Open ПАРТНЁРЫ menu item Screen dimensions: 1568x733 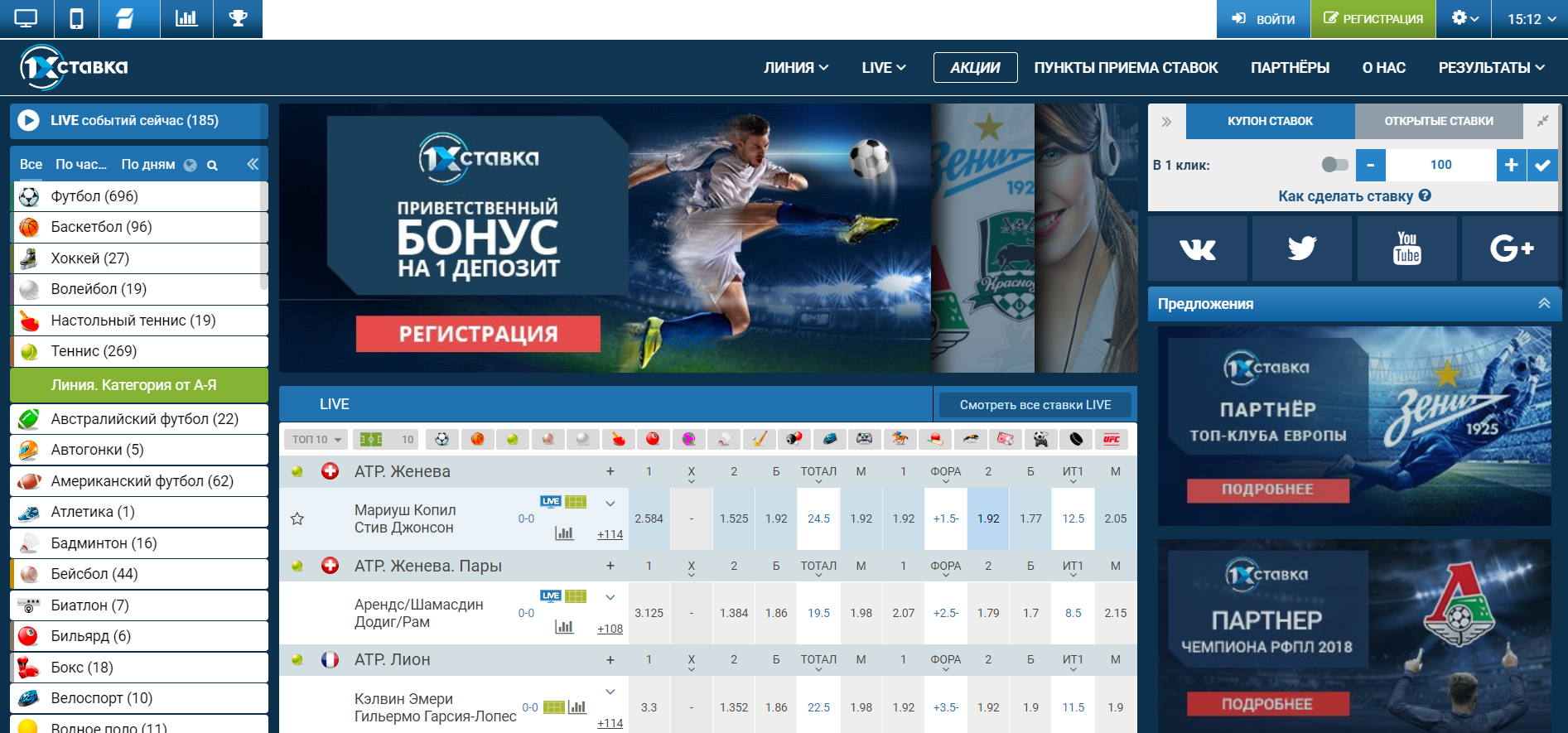(x=1290, y=68)
